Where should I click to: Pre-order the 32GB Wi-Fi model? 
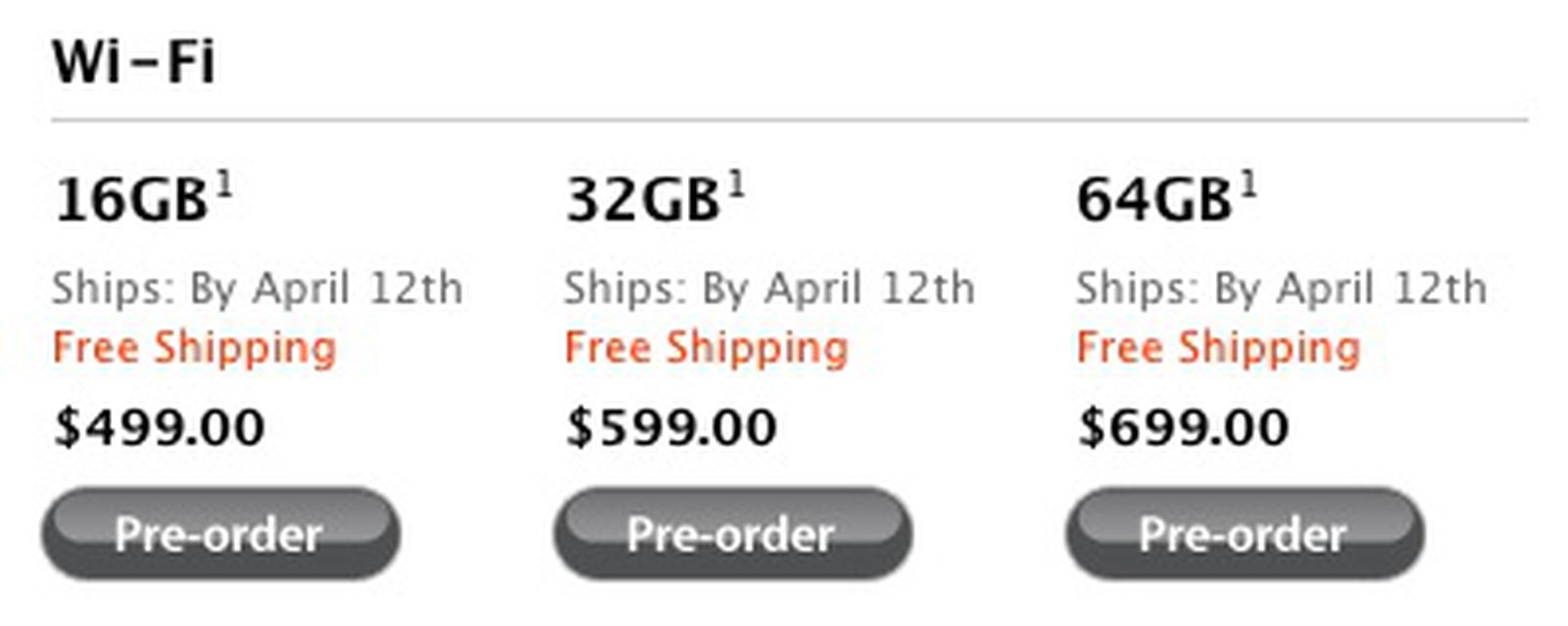(733, 534)
